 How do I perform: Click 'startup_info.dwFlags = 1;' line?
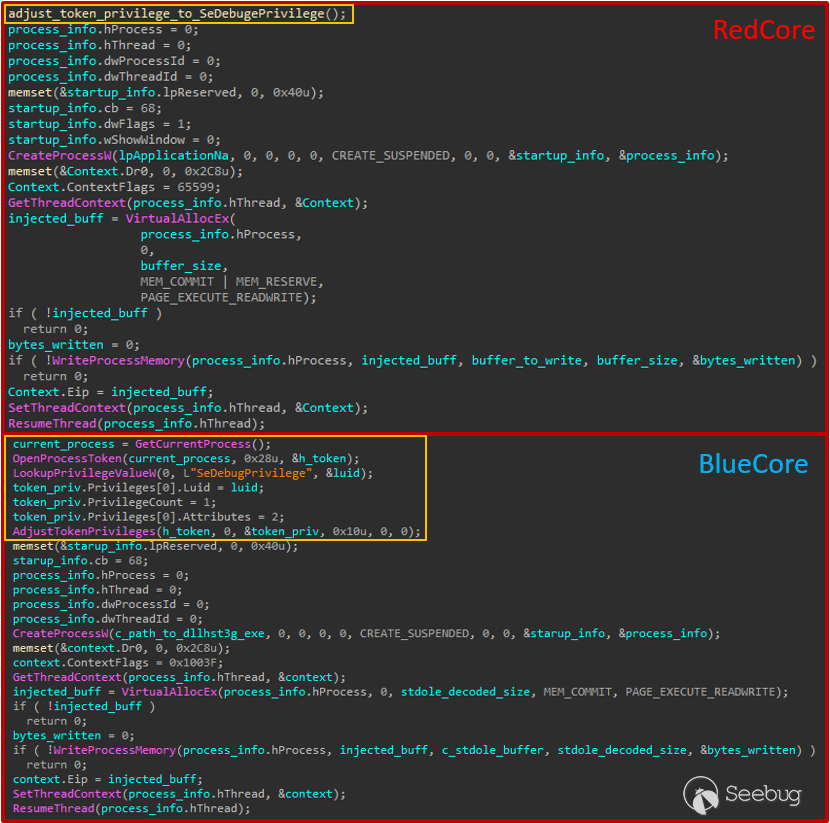(99, 124)
